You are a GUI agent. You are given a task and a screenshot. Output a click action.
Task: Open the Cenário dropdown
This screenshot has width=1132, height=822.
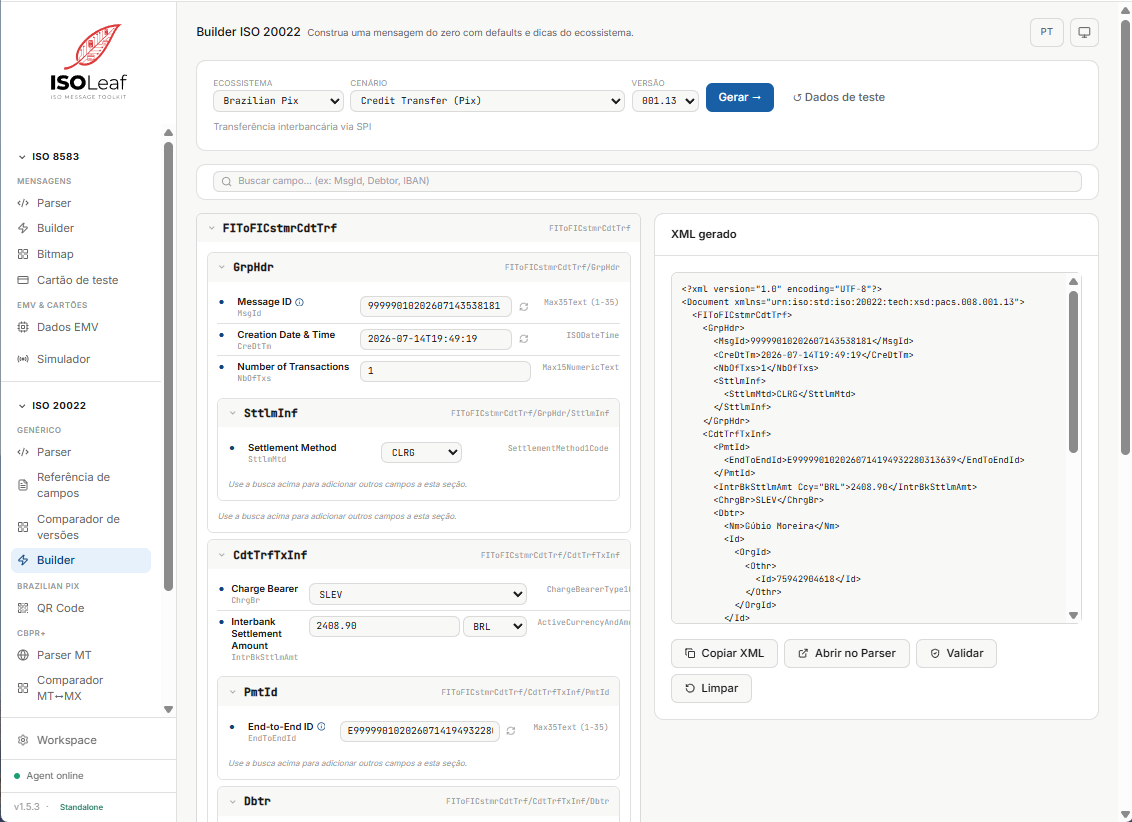point(487,101)
